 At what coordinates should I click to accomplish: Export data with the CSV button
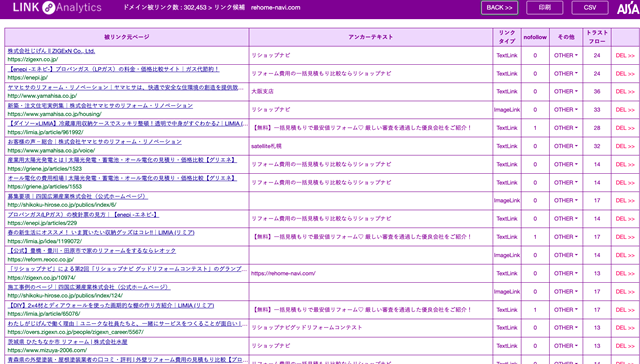tap(590, 8)
